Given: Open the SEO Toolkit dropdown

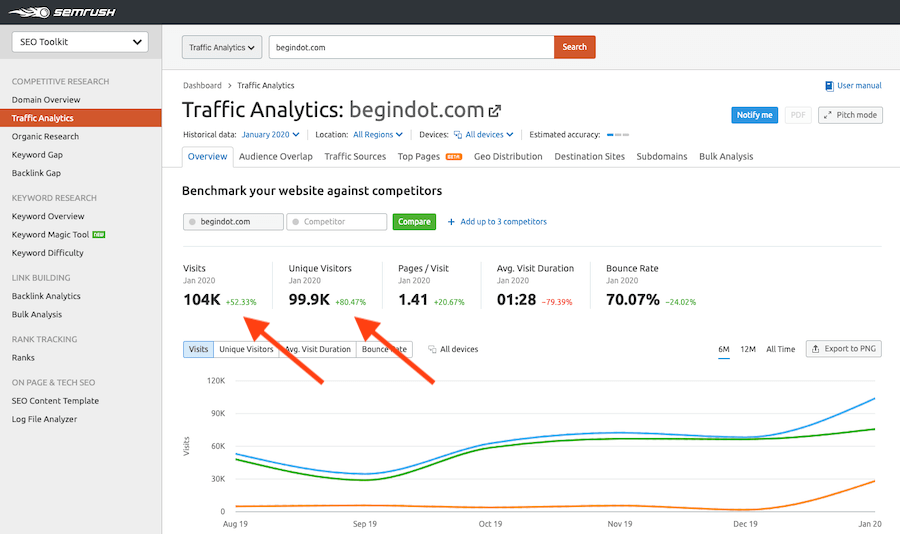Looking at the screenshot, I should coord(80,42).
